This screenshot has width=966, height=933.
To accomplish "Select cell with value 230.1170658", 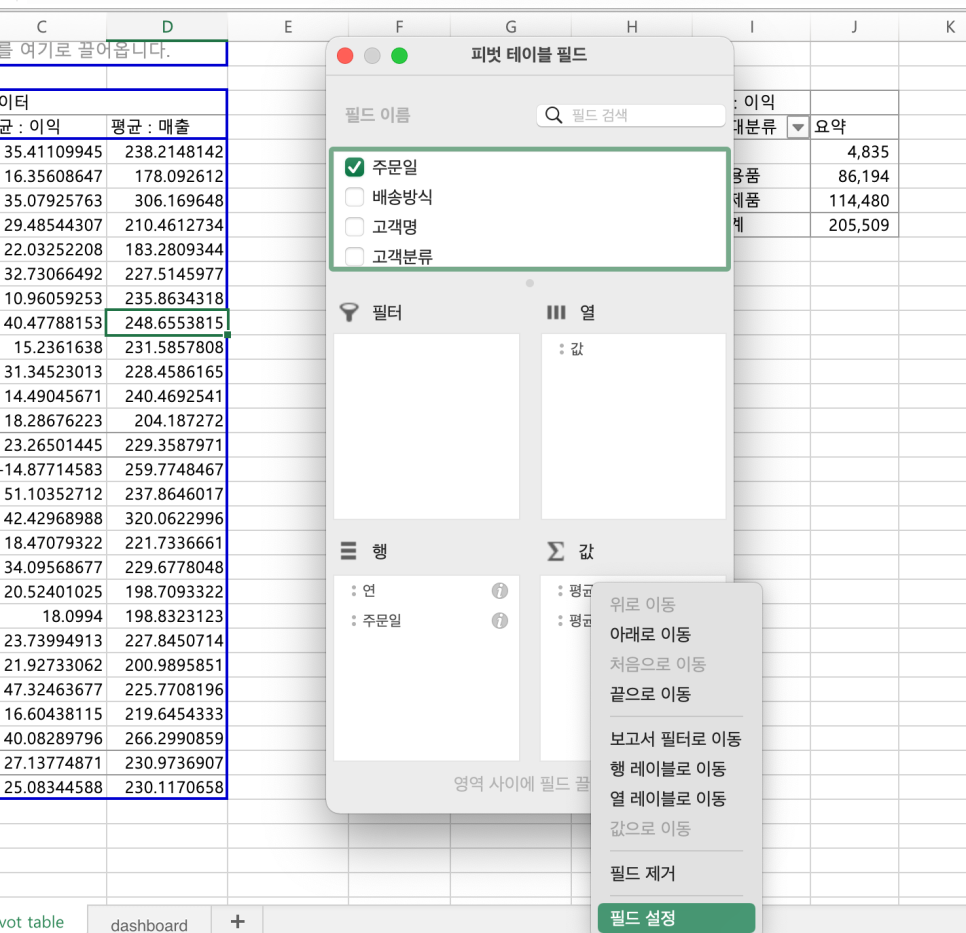I will 167,788.
